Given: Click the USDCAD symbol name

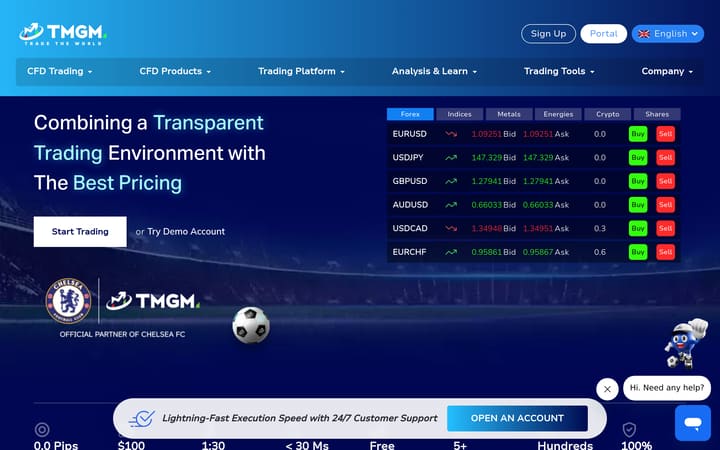Looking at the screenshot, I should (x=410, y=228).
